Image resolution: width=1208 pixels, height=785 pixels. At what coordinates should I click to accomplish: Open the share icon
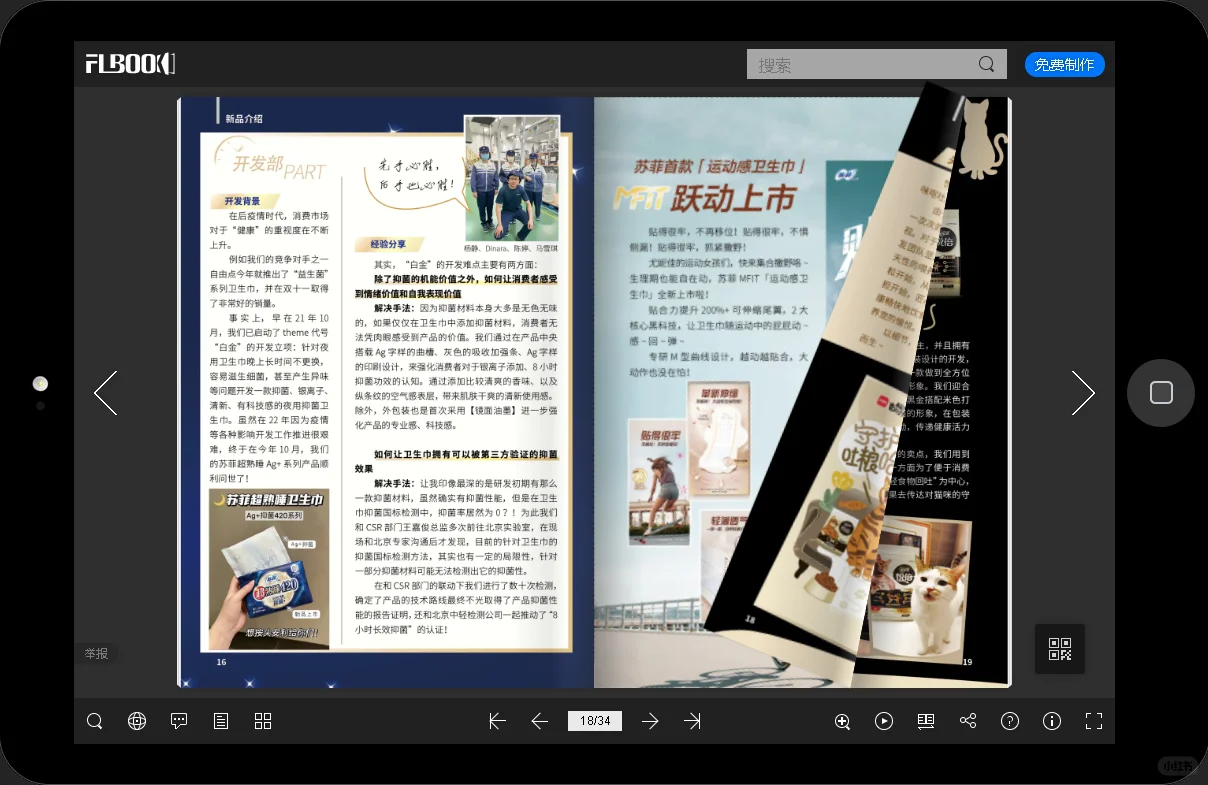pos(968,721)
